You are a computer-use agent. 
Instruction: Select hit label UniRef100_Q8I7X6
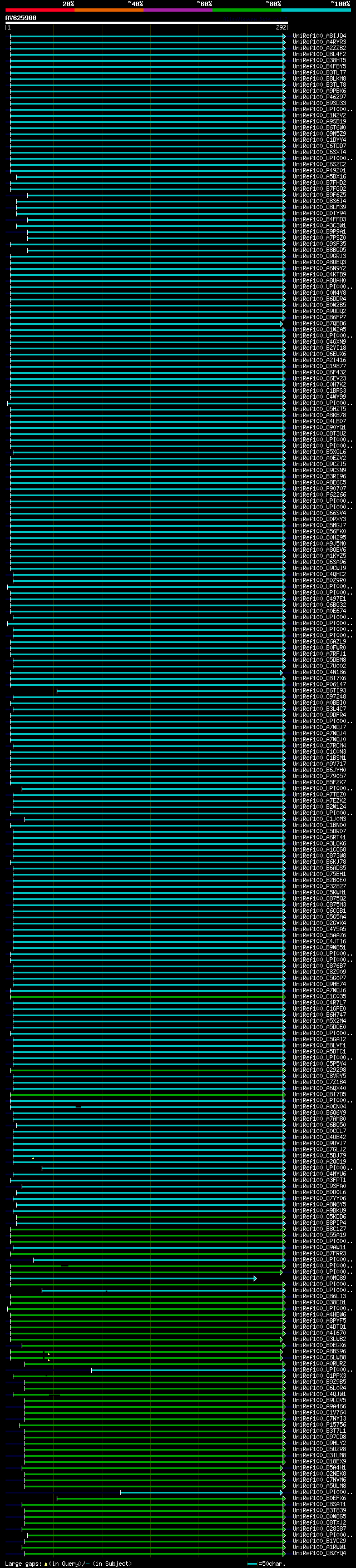pyautogui.click(x=319, y=678)
